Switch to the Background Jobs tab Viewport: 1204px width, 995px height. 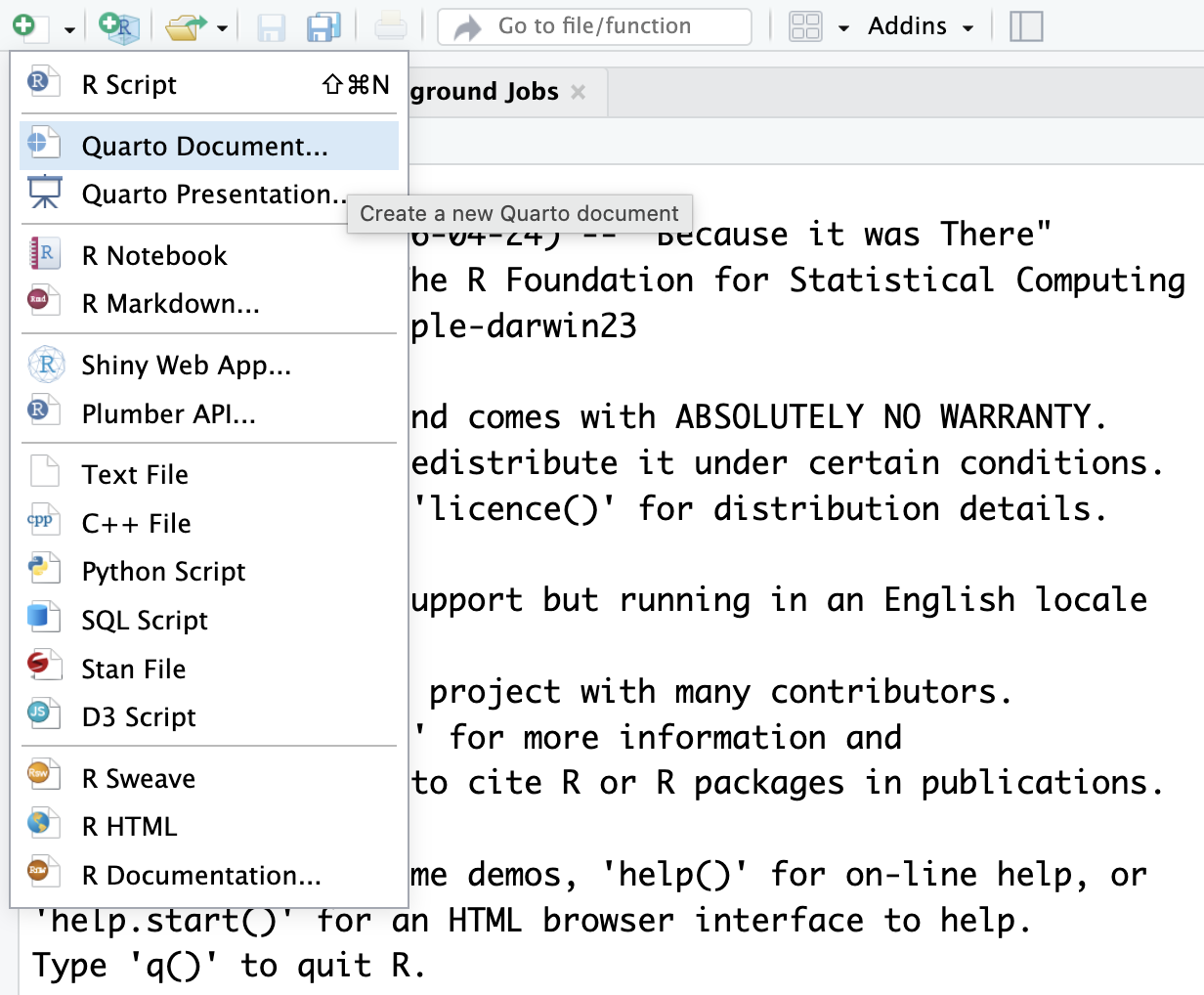(x=484, y=92)
